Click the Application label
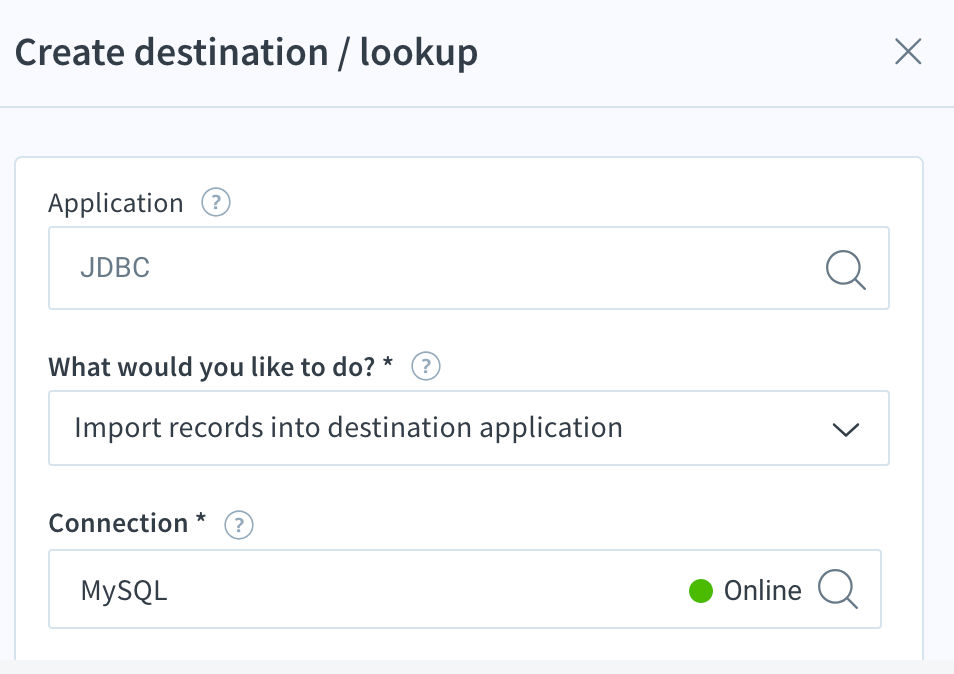 (116, 203)
